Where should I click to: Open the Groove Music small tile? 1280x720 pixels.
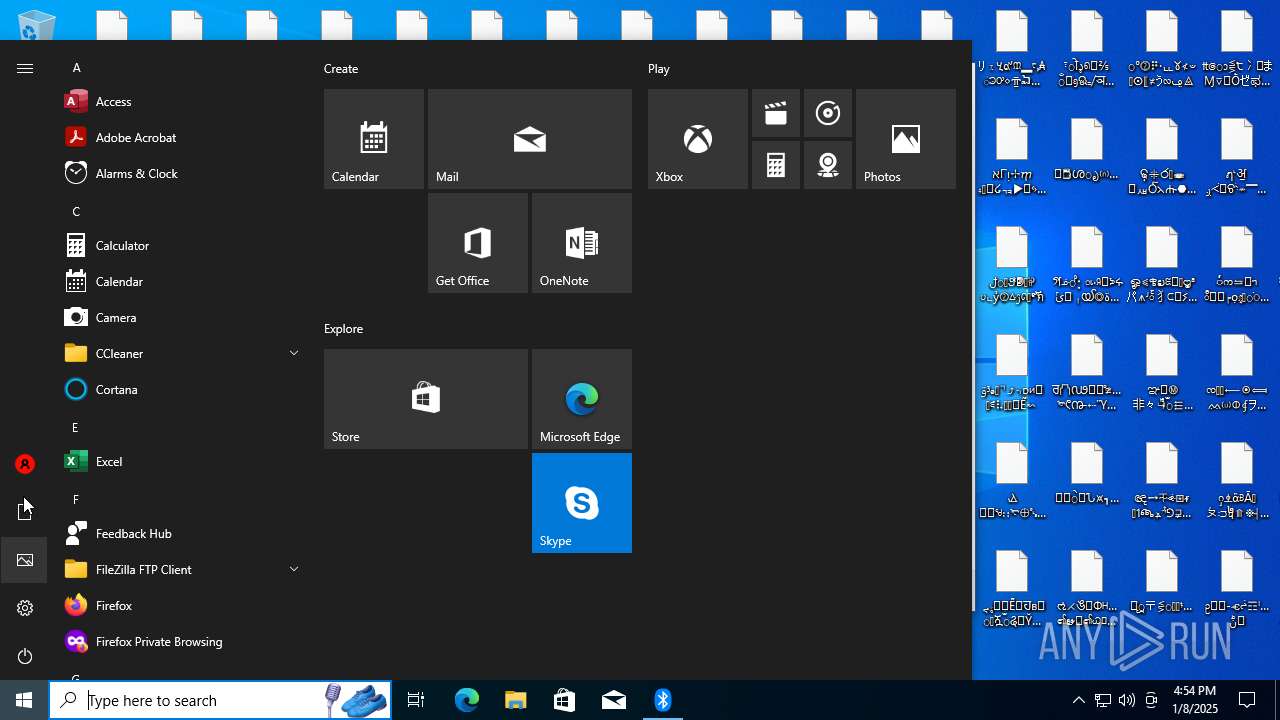click(x=828, y=113)
